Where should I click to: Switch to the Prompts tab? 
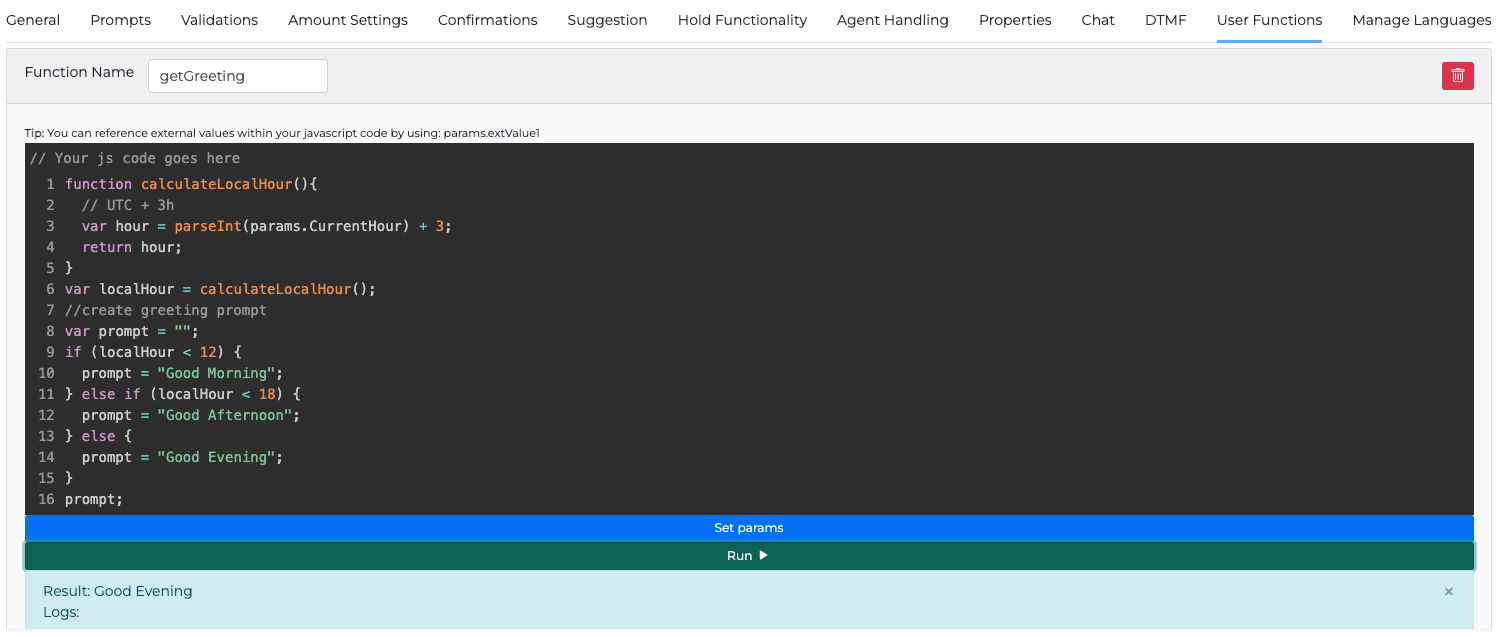point(120,20)
